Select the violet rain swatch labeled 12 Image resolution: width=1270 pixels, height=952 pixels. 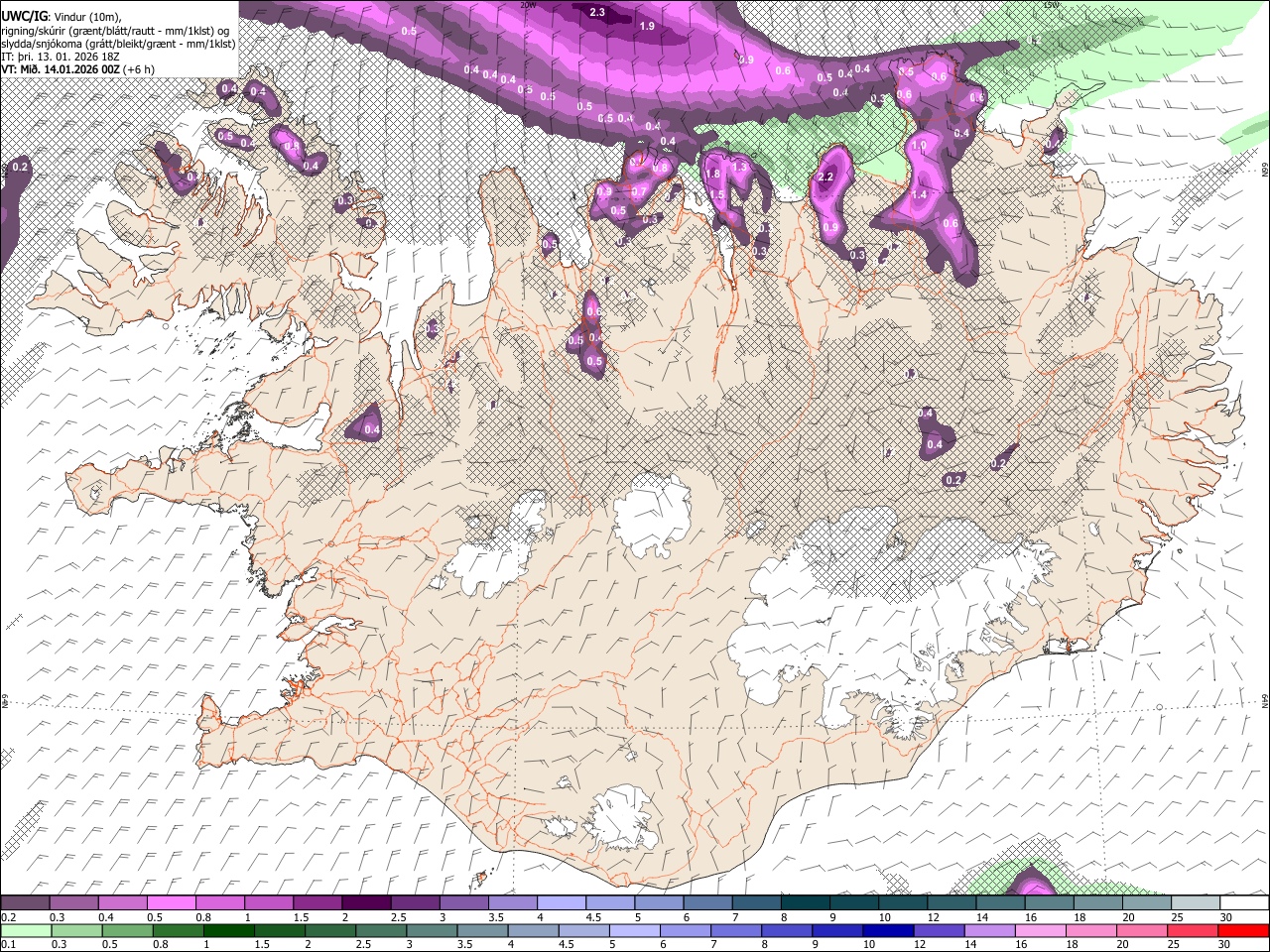tap(940, 930)
